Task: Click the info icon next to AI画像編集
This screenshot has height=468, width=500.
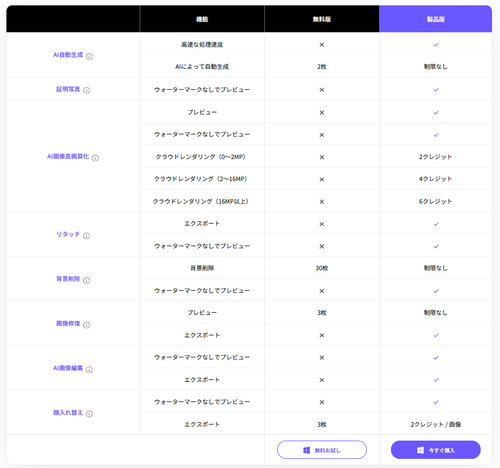Action: pyautogui.click(x=89, y=369)
